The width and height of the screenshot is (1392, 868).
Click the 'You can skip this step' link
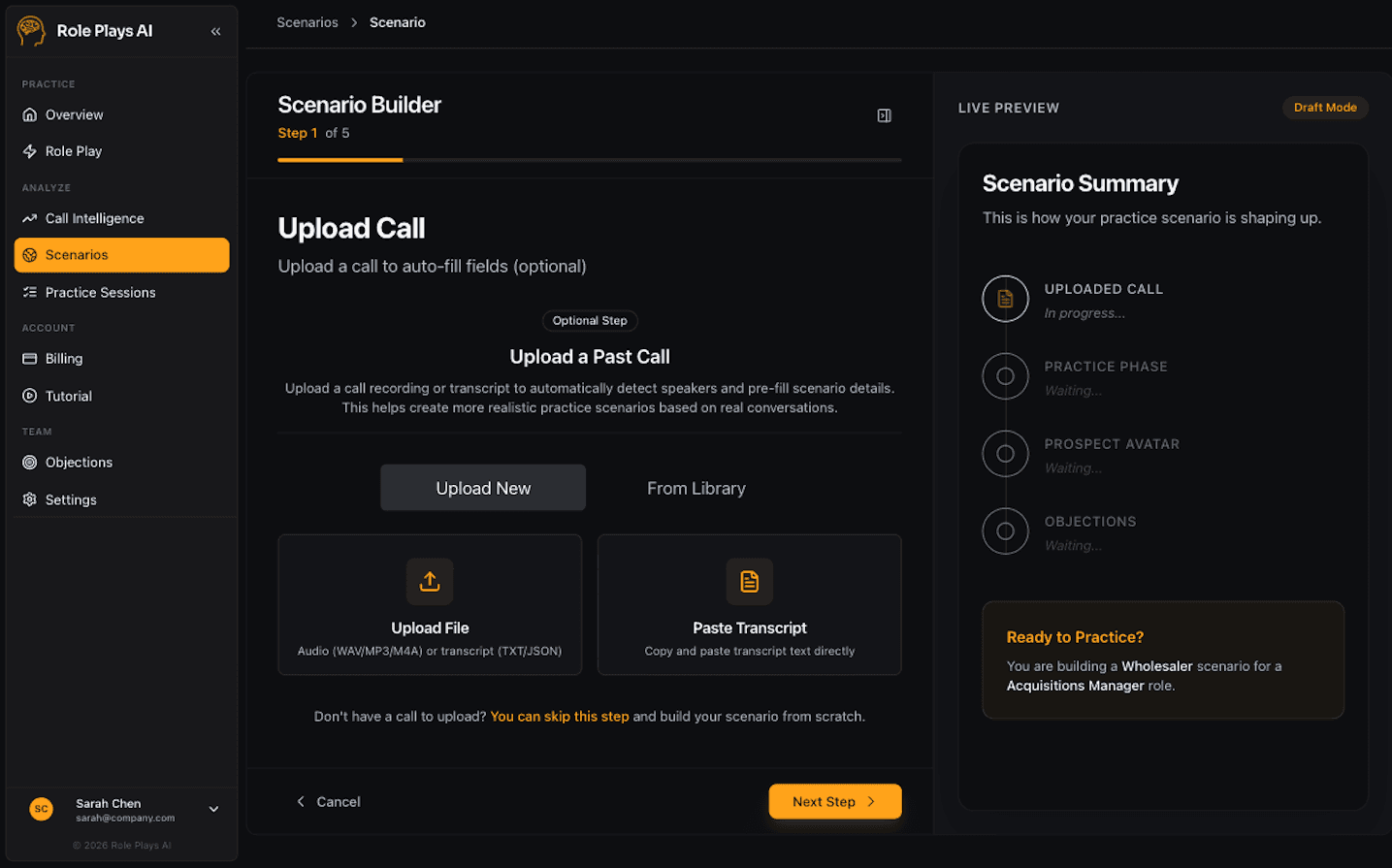(x=560, y=716)
